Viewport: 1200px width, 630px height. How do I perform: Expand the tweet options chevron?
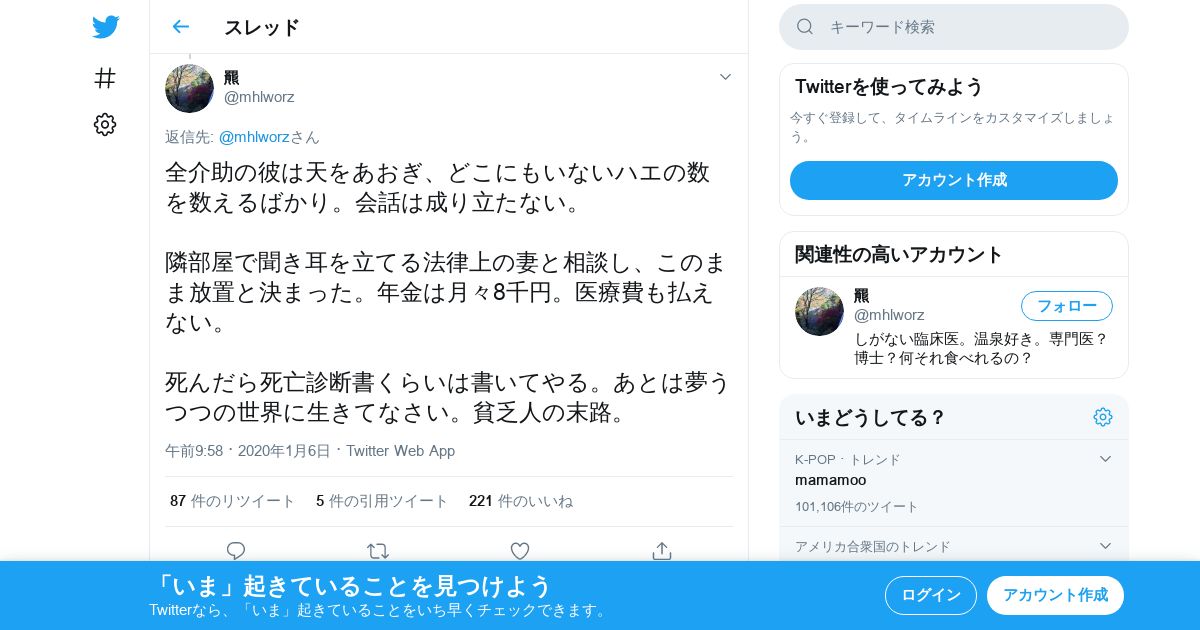[x=725, y=77]
